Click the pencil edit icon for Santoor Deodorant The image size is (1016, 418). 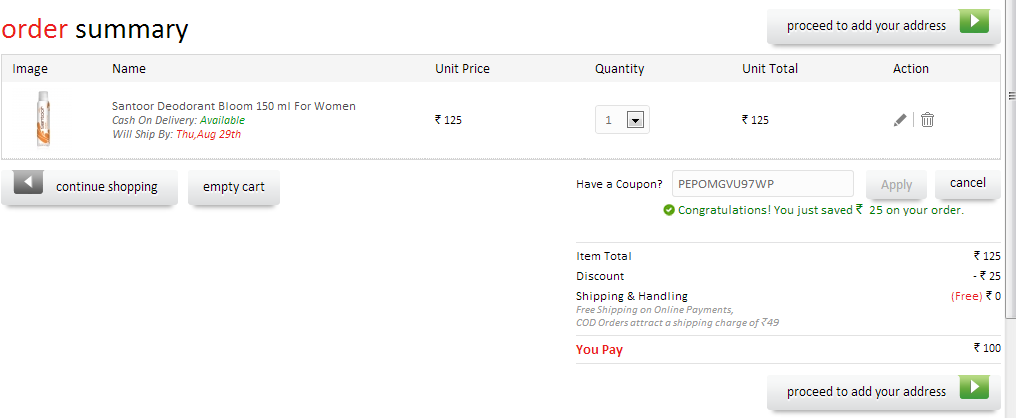(899, 120)
